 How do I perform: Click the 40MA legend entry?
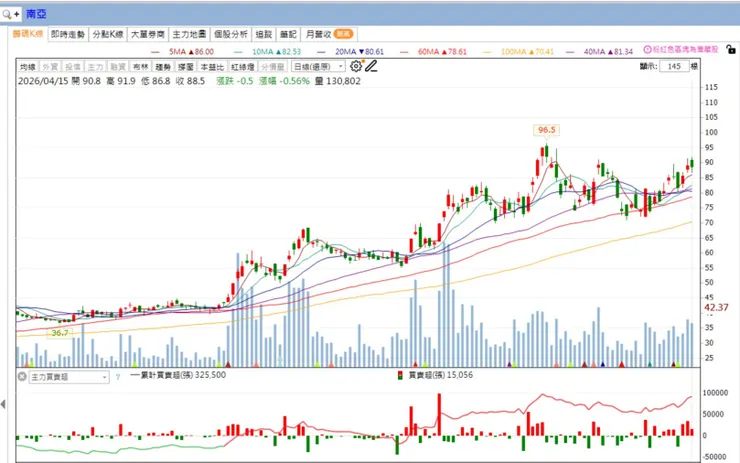[599, 51]
